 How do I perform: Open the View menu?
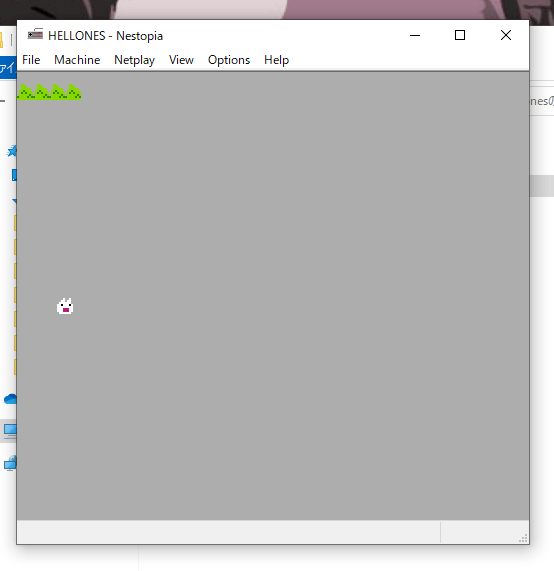pos(181,60)
